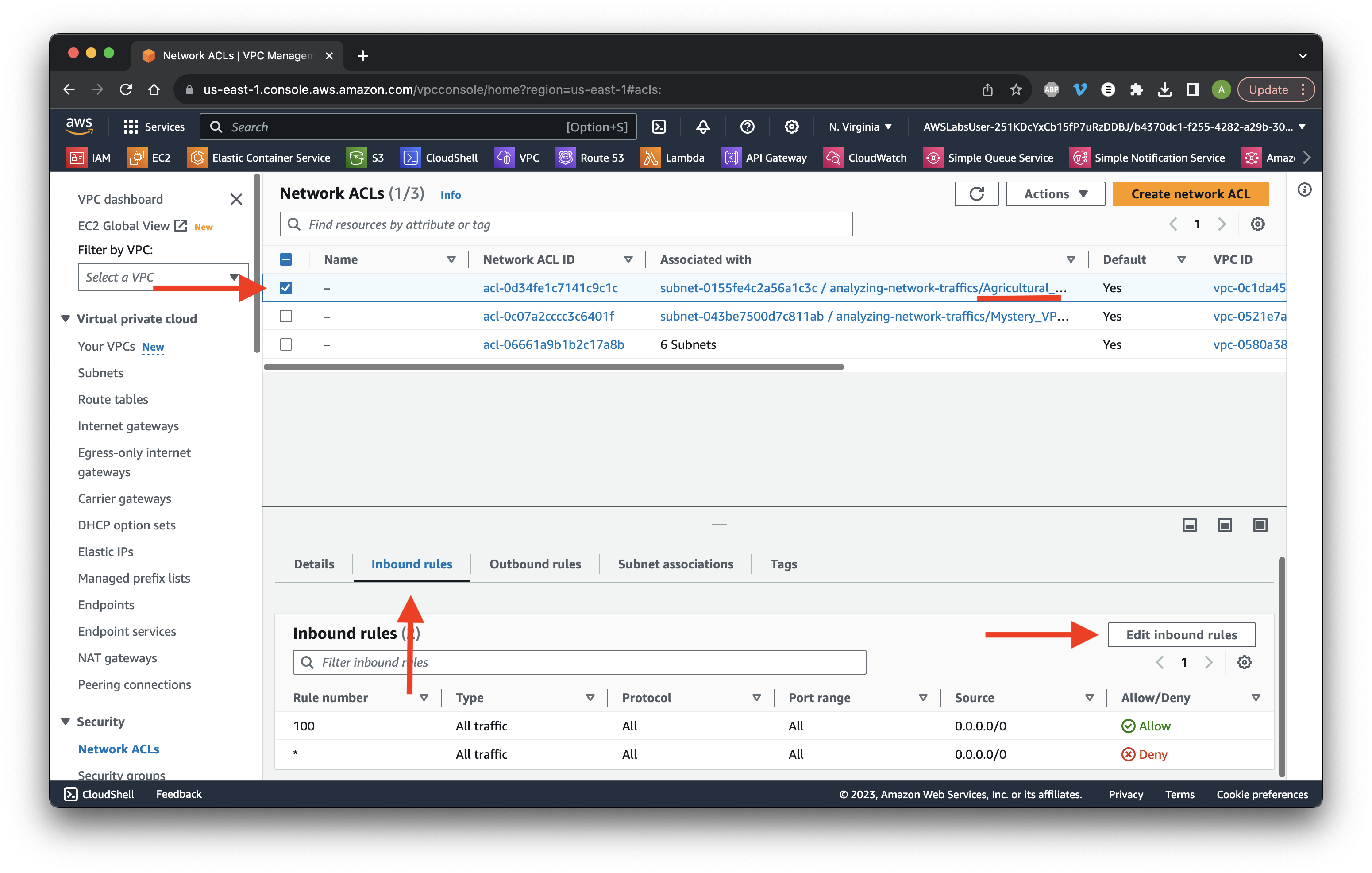Open the Services grid menu
The width and height of the screenshot is (1372, 873).
coord(154,127)
